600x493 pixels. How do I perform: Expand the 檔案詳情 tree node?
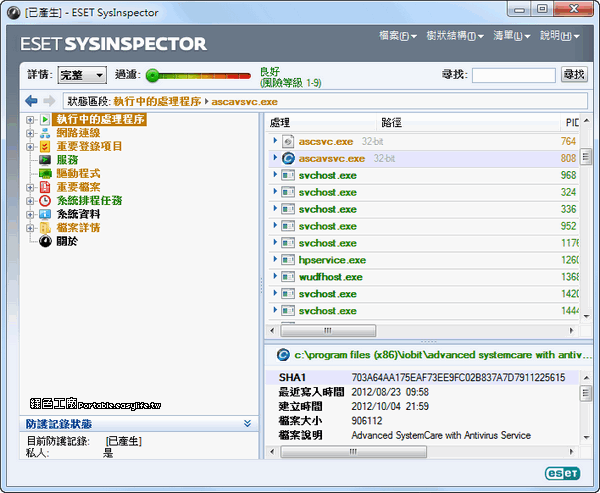pos(30,228)
